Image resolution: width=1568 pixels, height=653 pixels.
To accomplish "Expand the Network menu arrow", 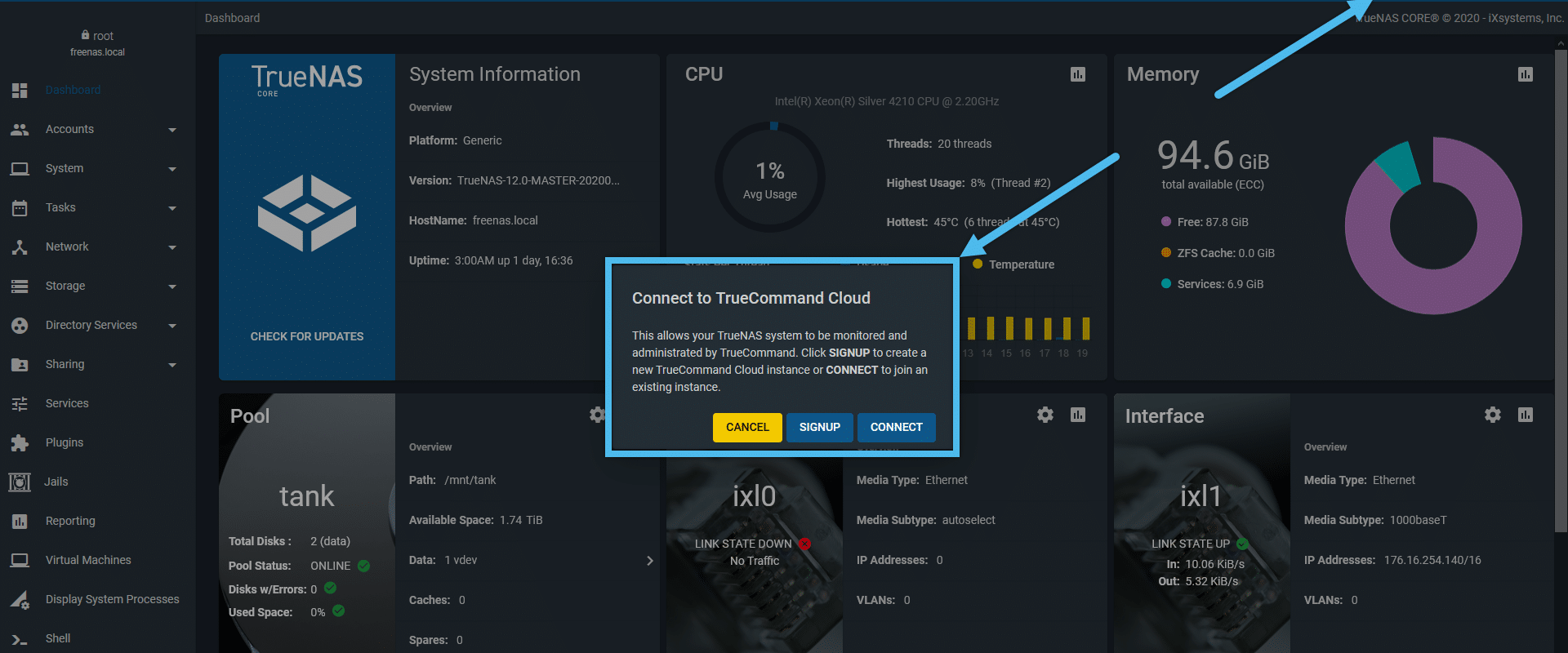I will [x=172, y=247].
